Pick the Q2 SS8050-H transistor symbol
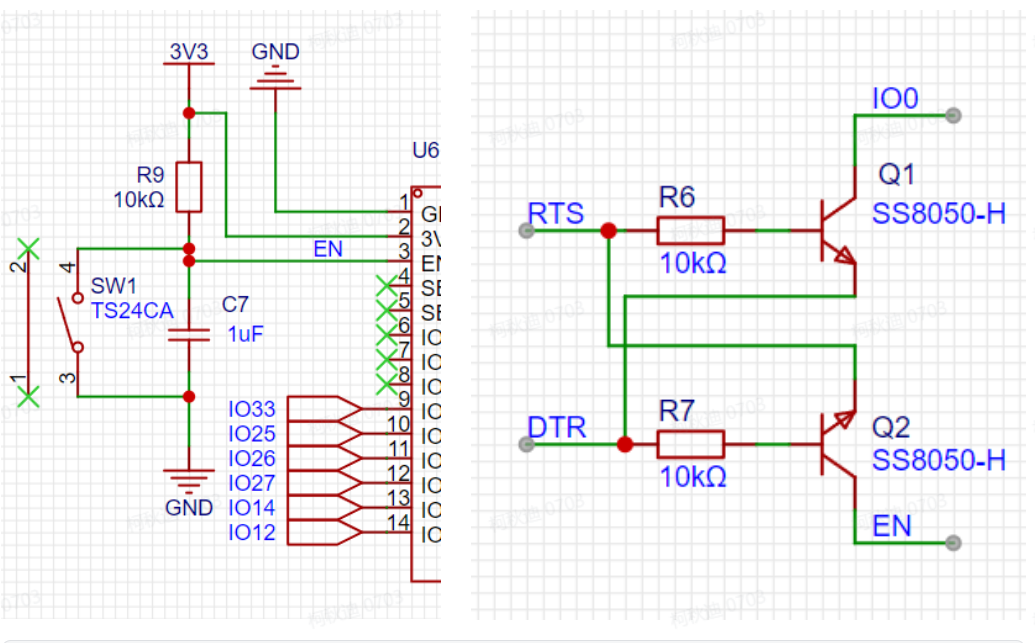 pyautogui.click(x=836, y=443)
